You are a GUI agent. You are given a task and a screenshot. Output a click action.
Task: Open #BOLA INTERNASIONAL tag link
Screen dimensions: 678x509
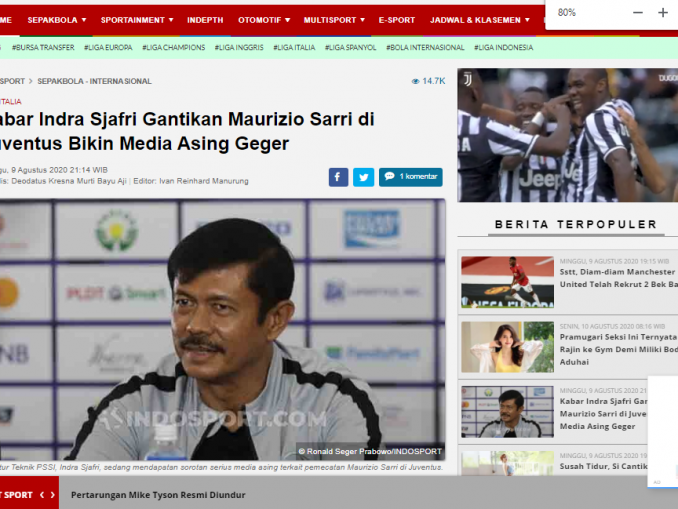point(425,48)
